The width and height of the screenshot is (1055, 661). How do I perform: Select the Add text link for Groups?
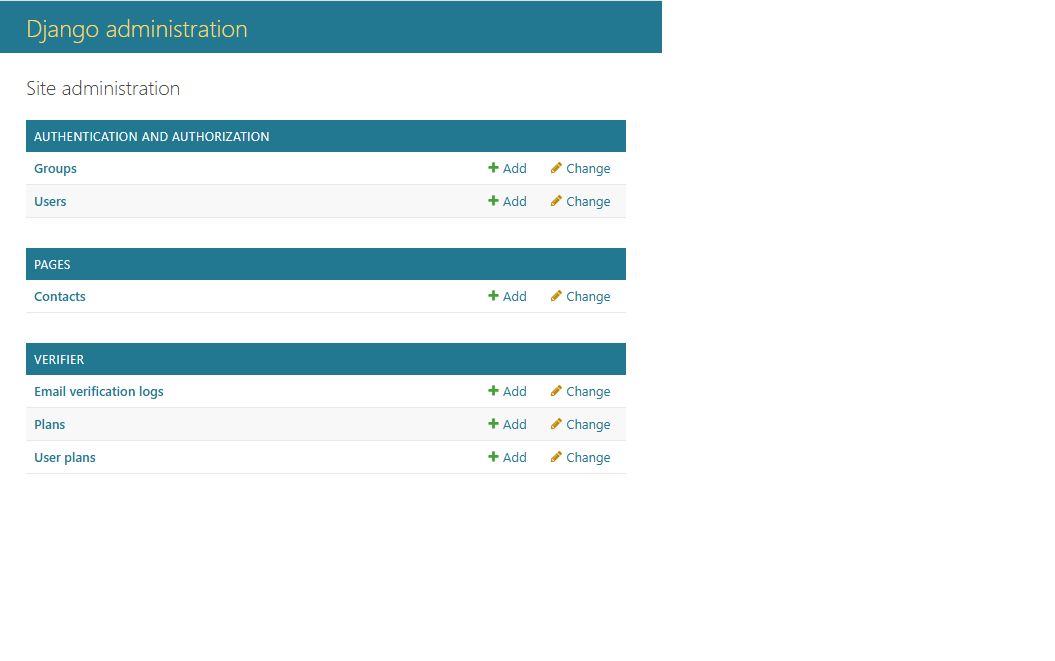click(515, 168)
